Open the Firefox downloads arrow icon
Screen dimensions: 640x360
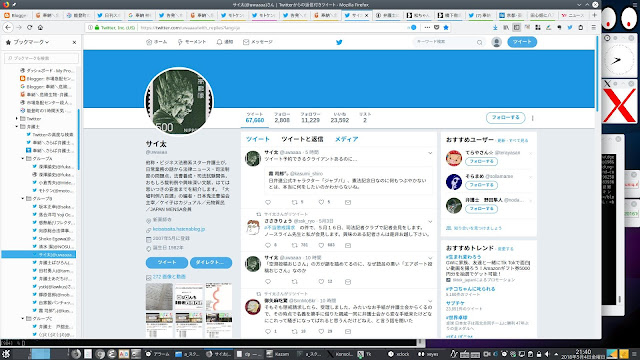tap(495, 27)
